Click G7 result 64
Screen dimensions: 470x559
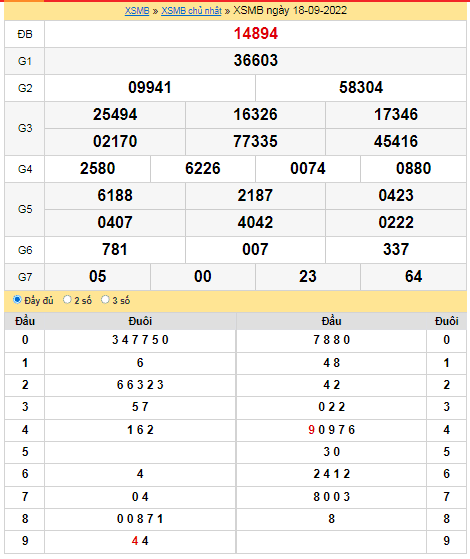pyautogui.click(x=413, y=277)
